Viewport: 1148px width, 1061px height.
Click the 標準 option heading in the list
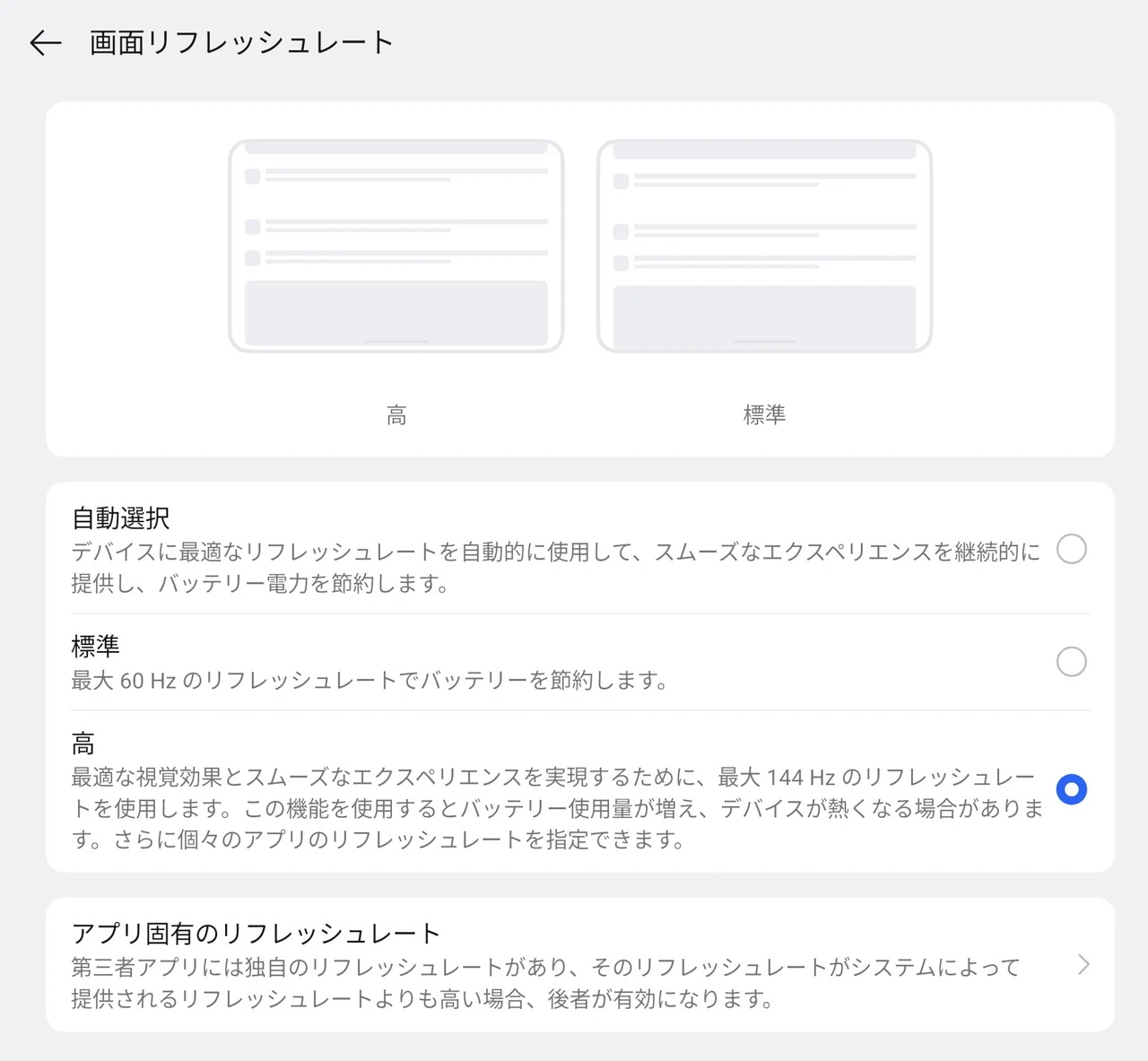tap(95, 647)
